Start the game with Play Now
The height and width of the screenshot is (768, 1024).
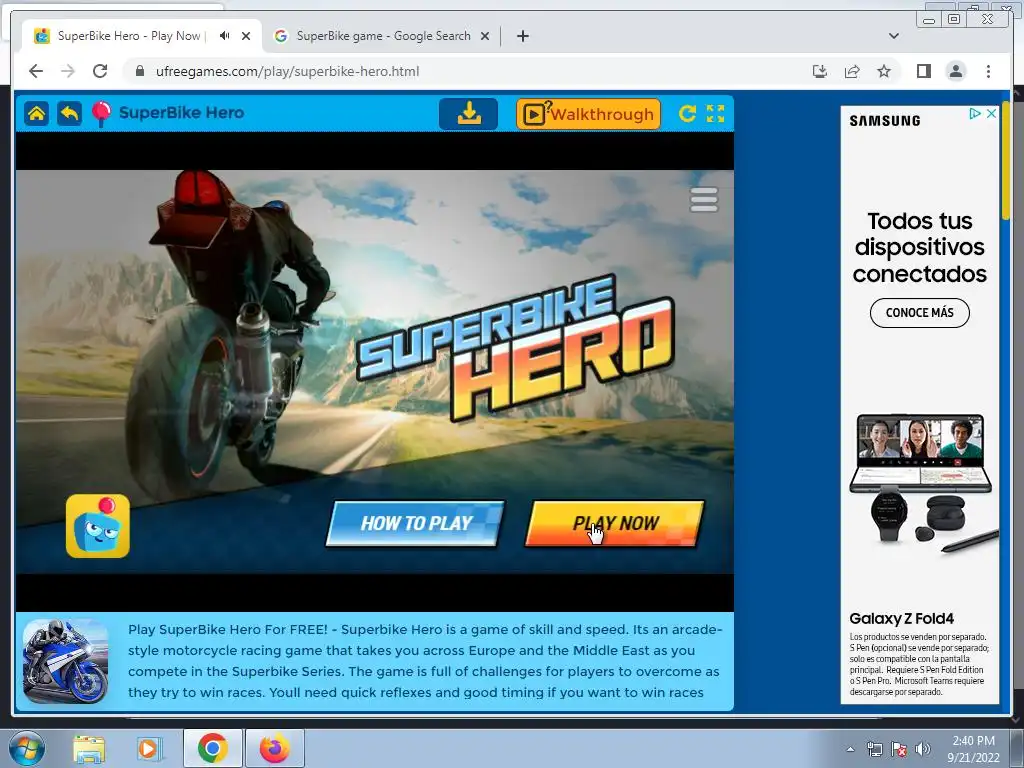tap(615, 523)
